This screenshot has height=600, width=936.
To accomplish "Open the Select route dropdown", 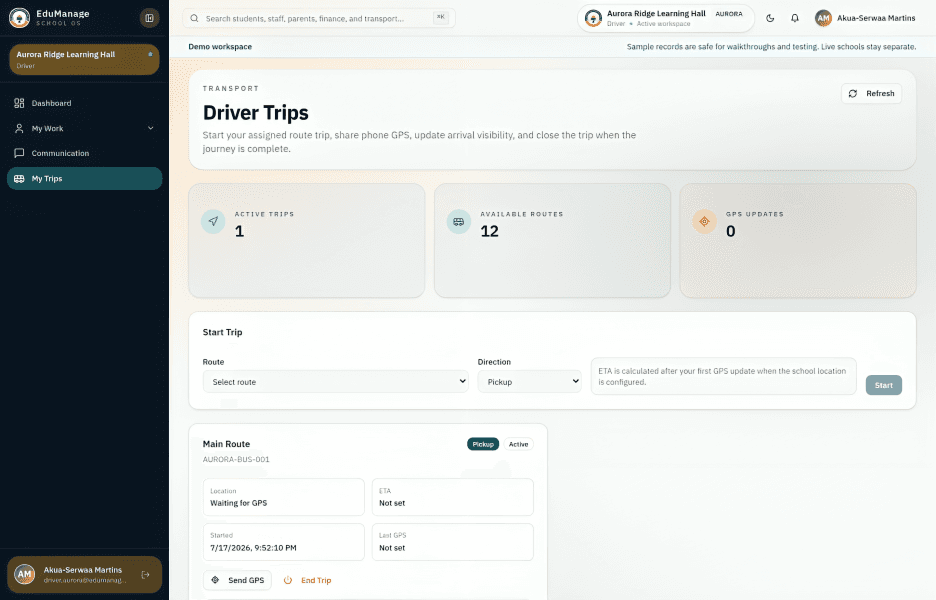I will click(x=335, y=381).
